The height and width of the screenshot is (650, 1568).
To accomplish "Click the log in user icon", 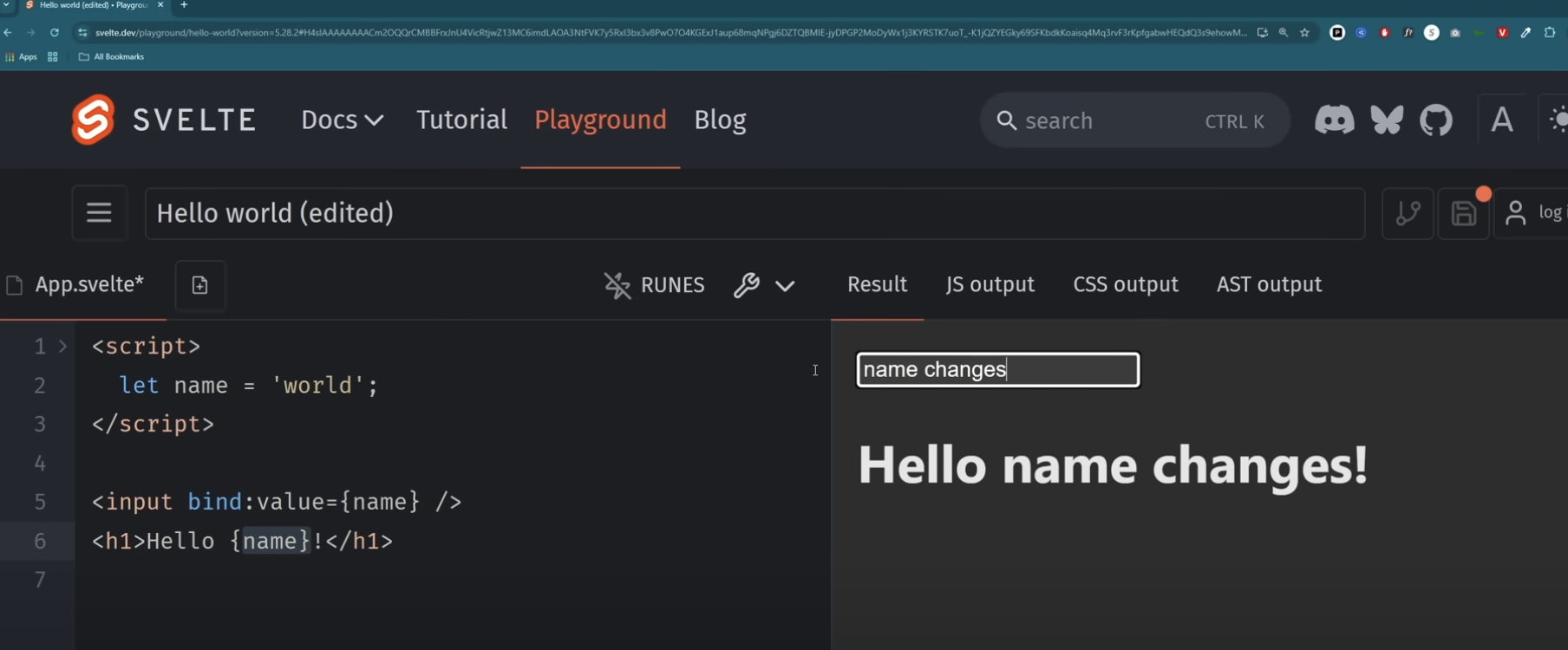I will point(1516,213).
